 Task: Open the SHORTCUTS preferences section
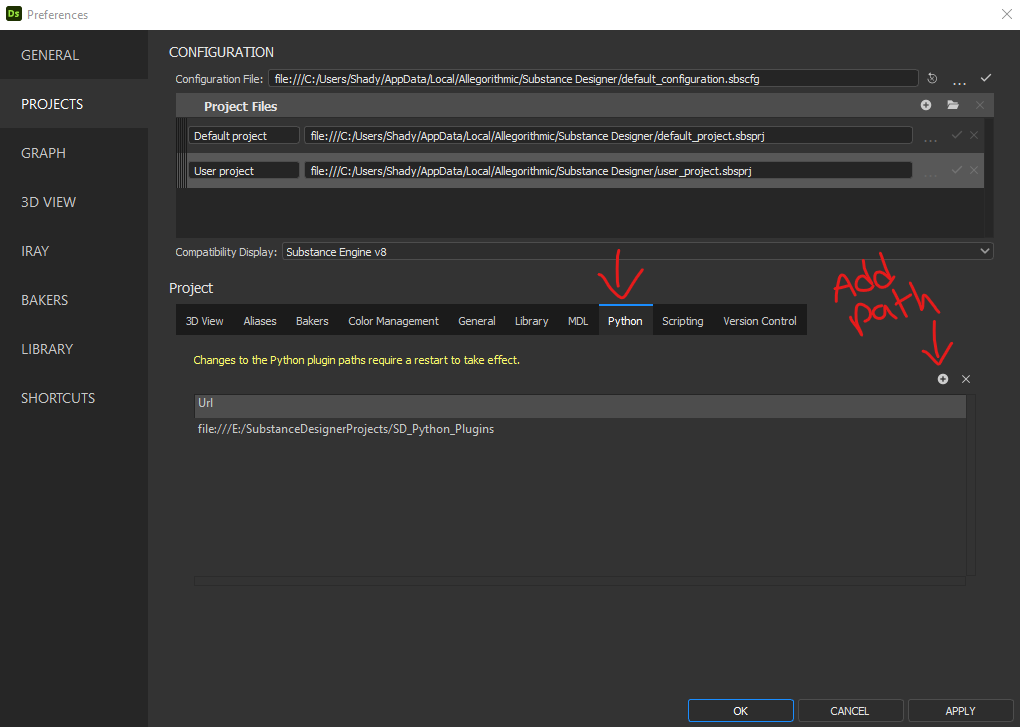point(74,398)
